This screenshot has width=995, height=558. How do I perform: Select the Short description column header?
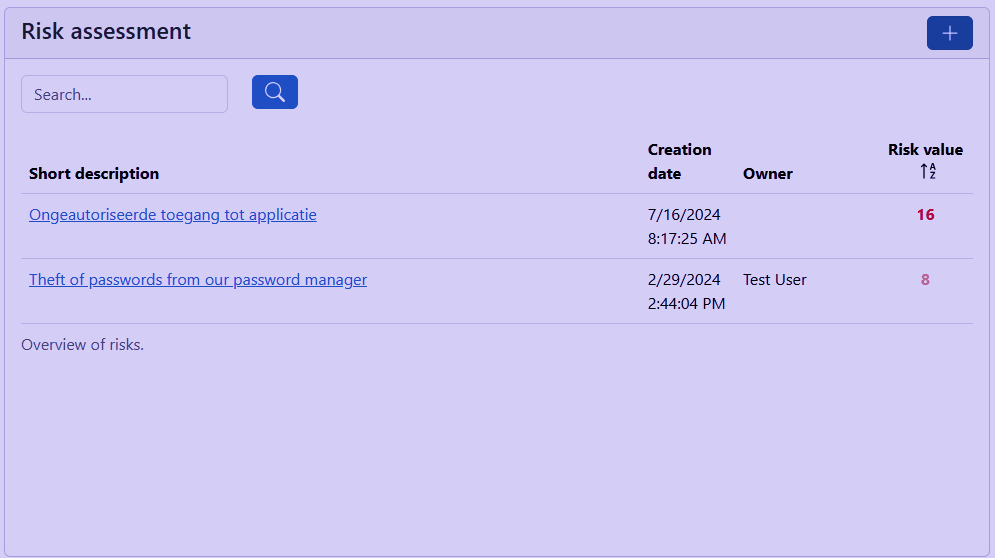click(94, 173)
